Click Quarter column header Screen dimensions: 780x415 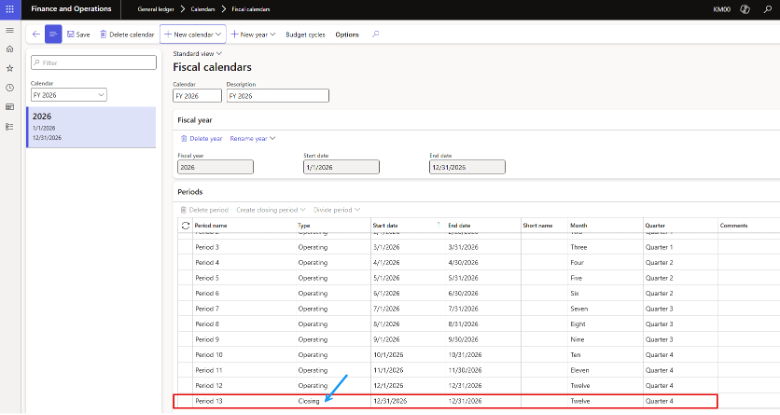click(655, 225)
